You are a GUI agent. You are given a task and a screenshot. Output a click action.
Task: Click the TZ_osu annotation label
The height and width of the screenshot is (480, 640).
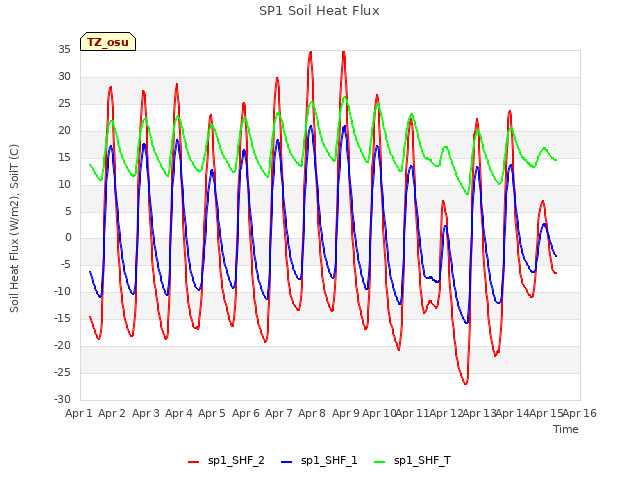(x=108, y=42)
